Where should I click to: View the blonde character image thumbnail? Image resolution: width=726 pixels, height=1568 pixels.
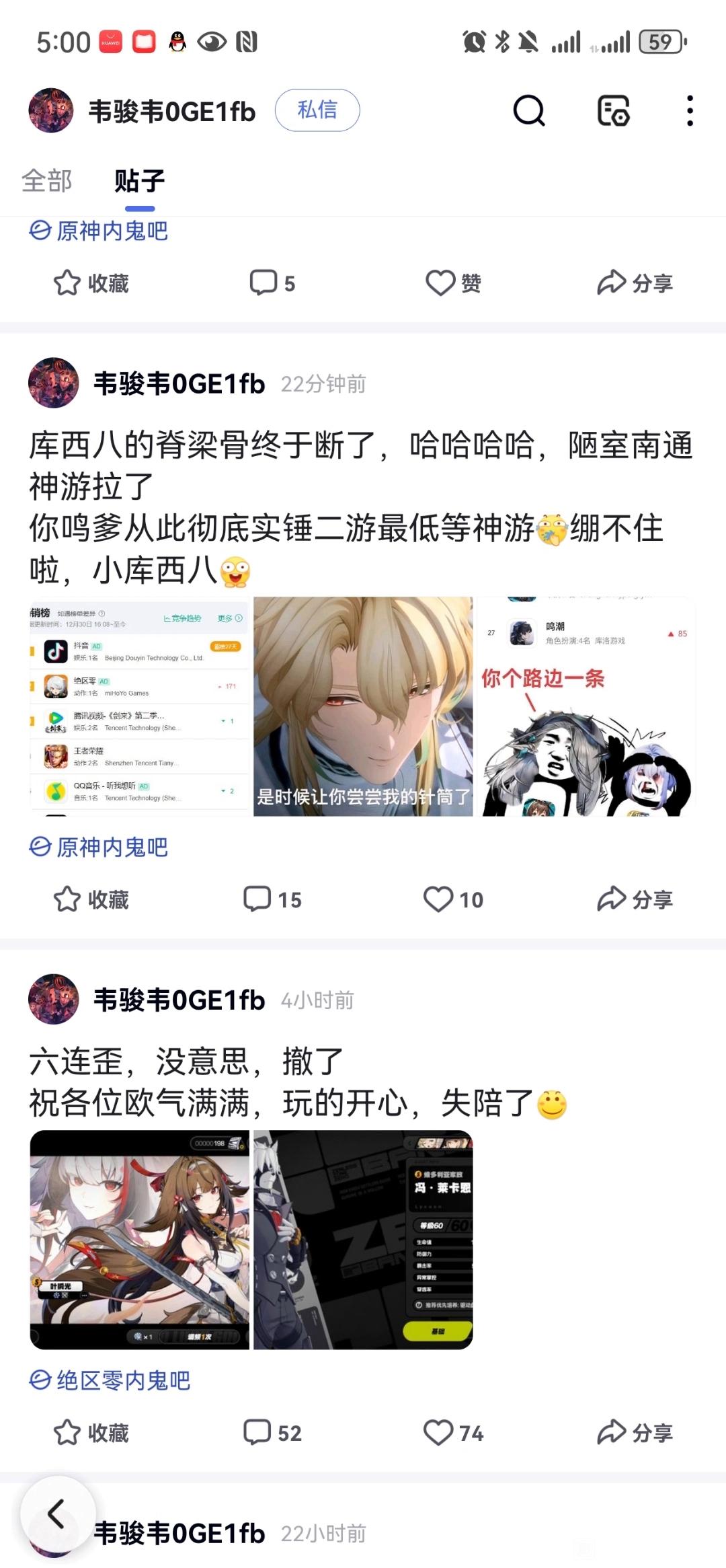coord(363,706)
